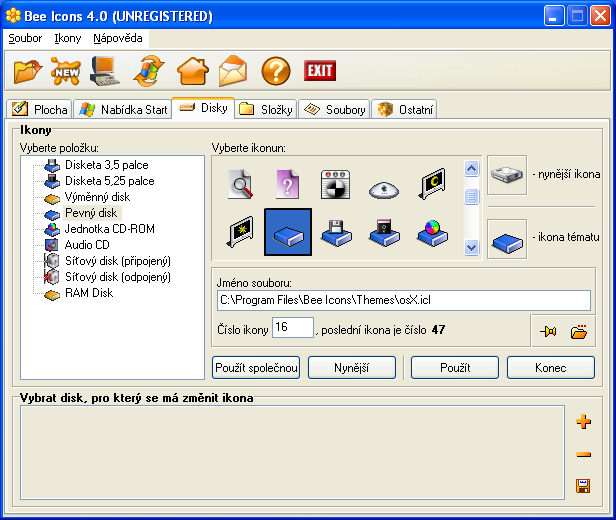Click the Nynější button

click(352, 368)
